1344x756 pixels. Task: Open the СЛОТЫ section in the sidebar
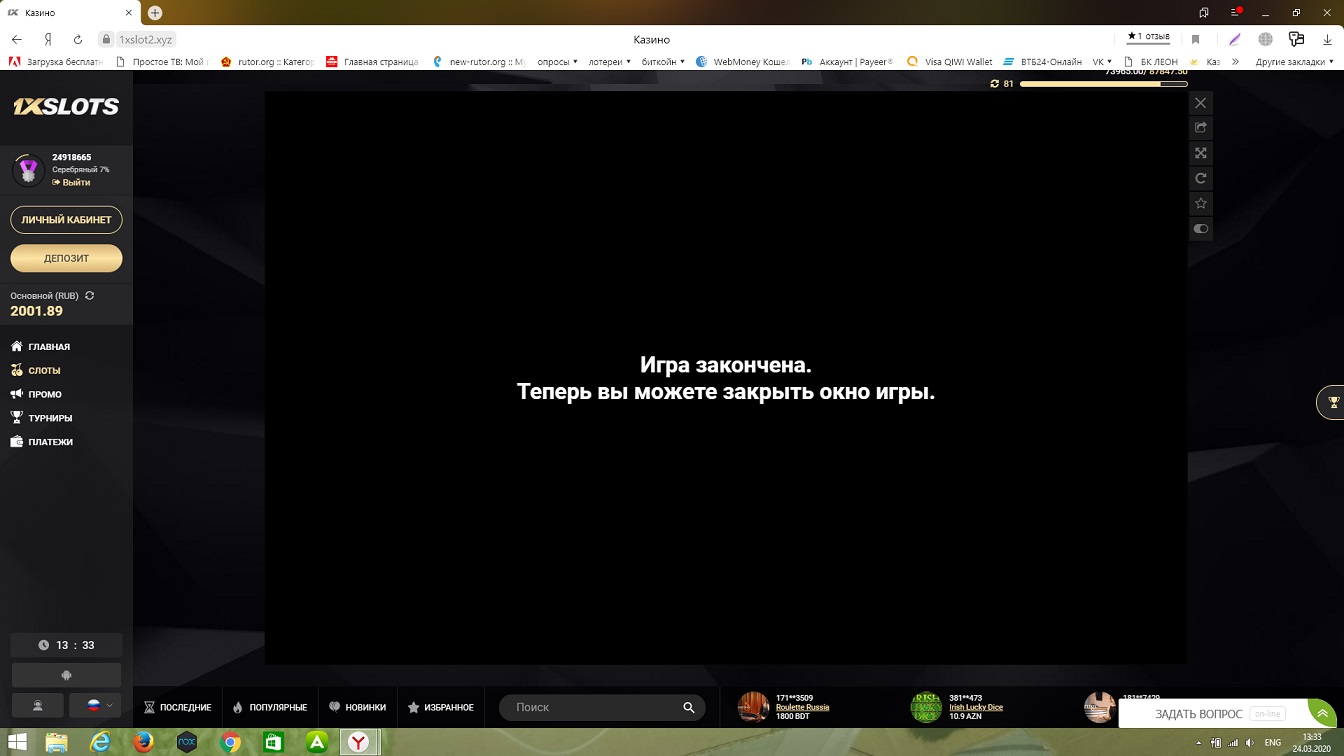point(44,370)
